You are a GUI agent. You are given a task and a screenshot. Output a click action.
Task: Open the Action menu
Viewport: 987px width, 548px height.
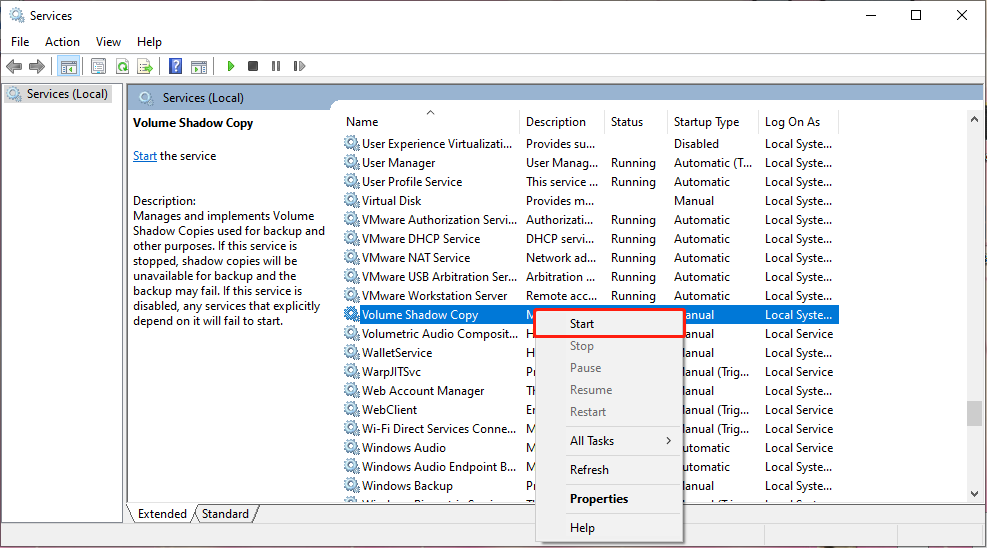tap(62, 42)
